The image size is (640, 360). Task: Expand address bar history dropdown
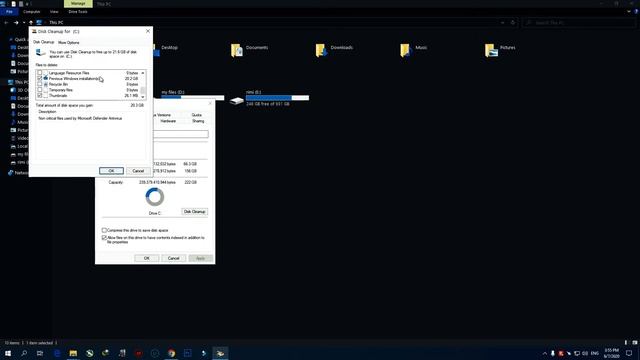point(502,22)
